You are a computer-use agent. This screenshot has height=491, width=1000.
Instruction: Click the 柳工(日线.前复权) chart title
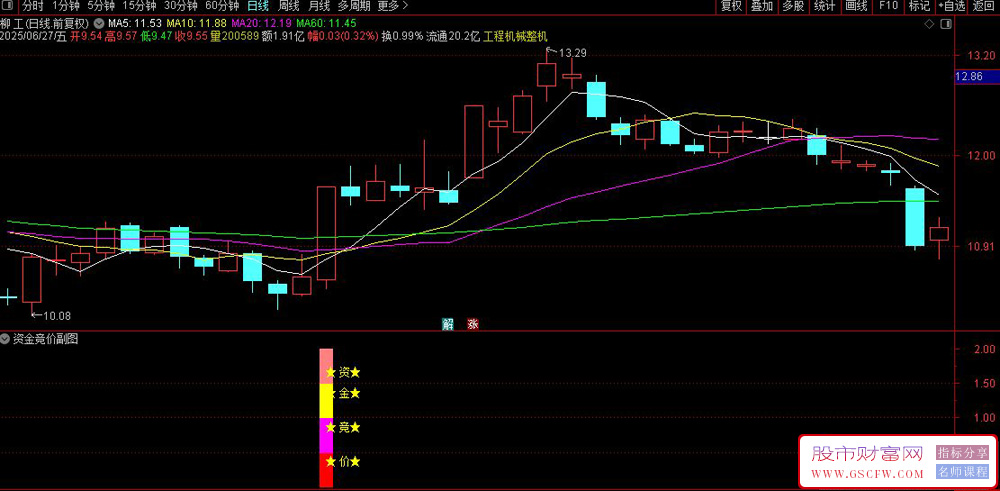[45, 24]
